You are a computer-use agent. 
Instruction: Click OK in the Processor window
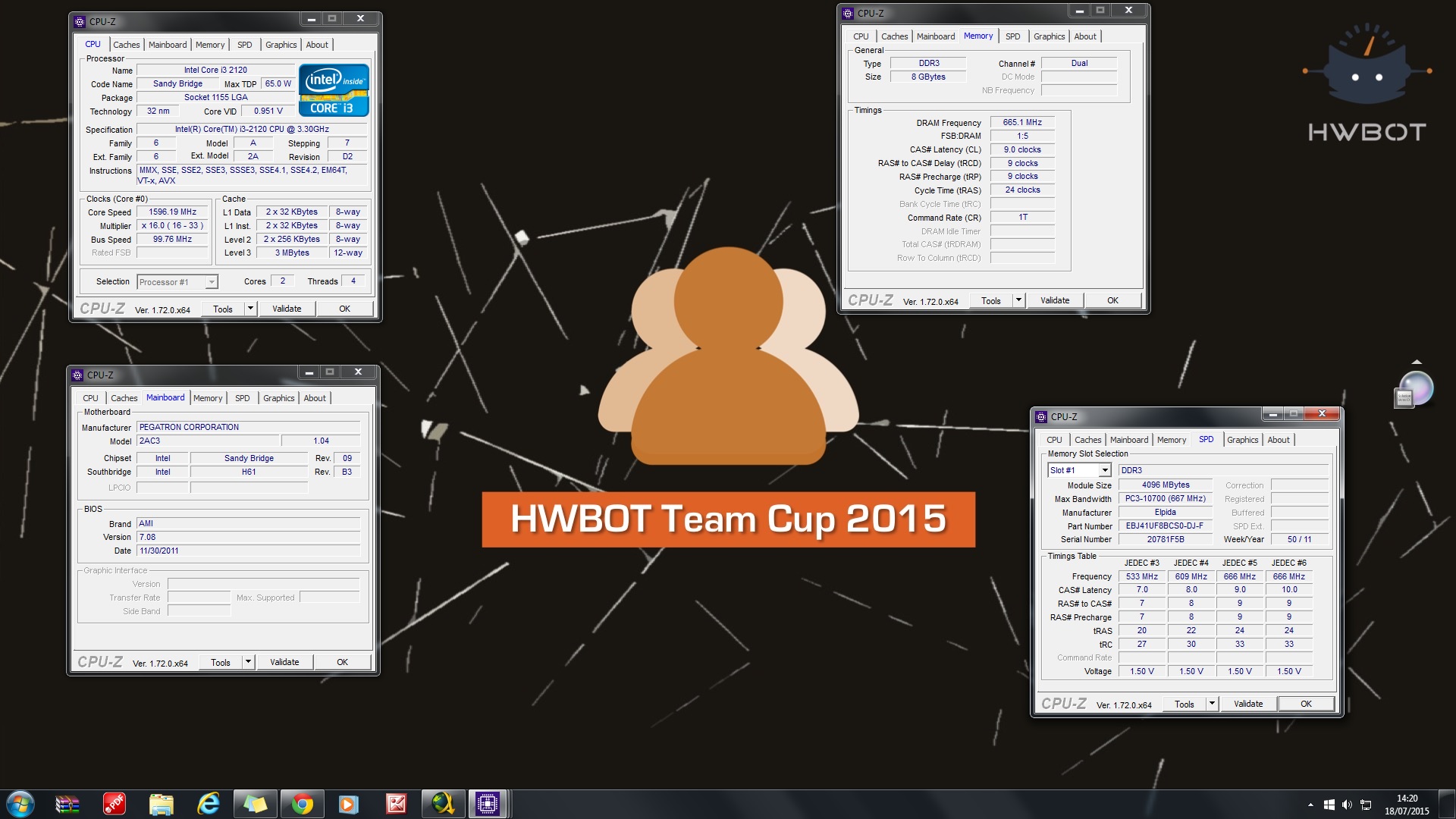345,309
